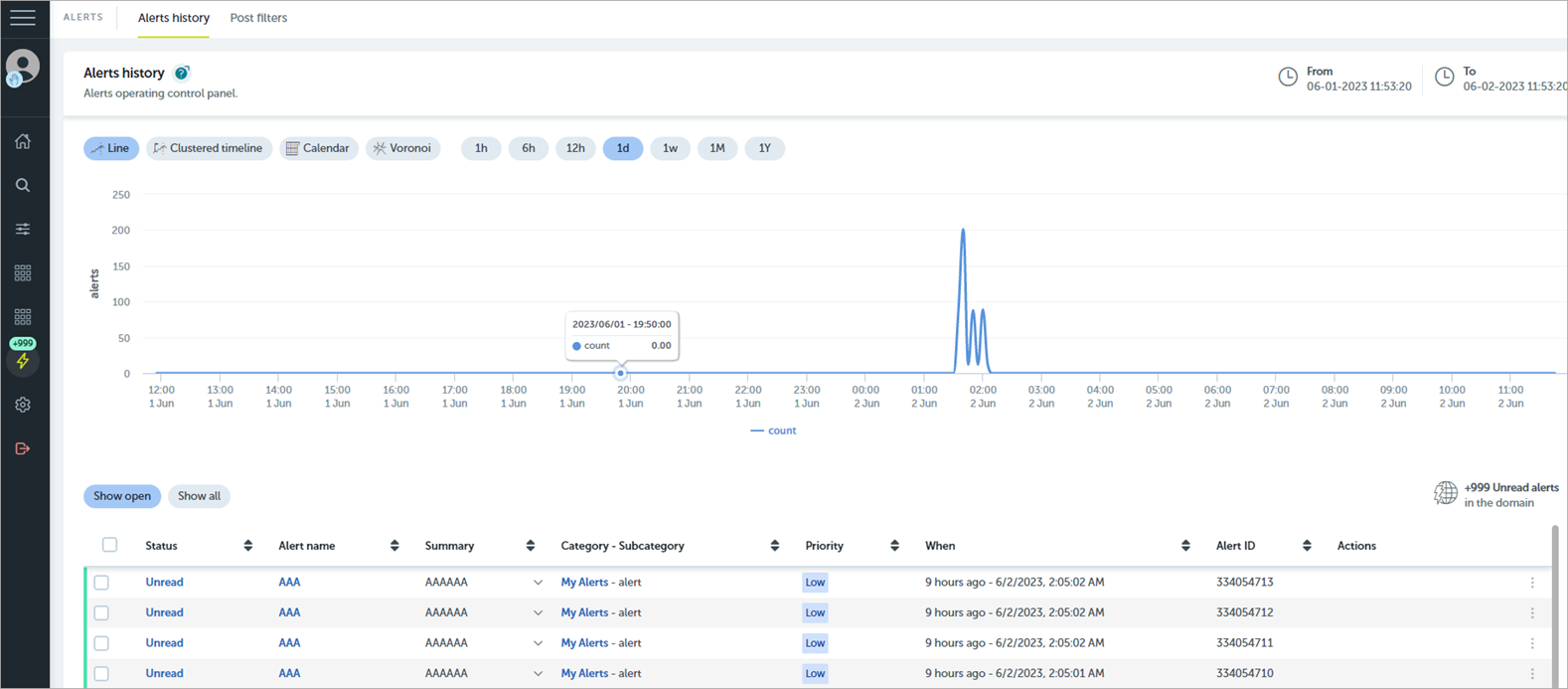Click the lightning bolt alerts icon

tap(23, 361)
